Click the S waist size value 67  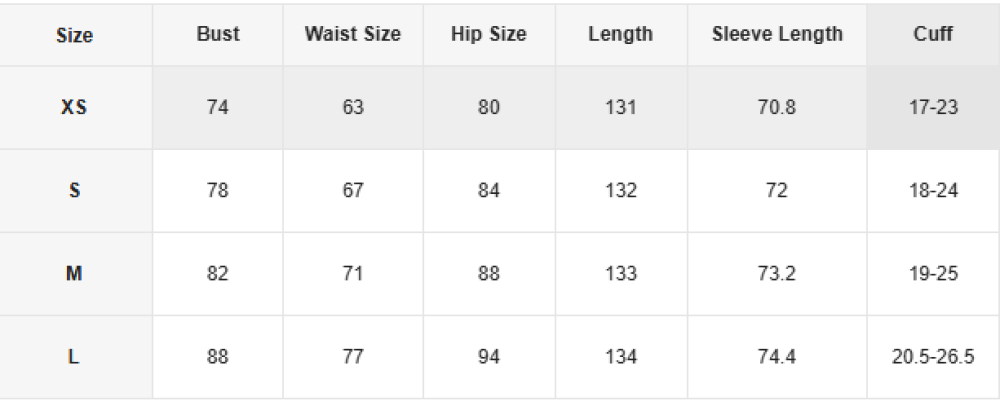353,190
